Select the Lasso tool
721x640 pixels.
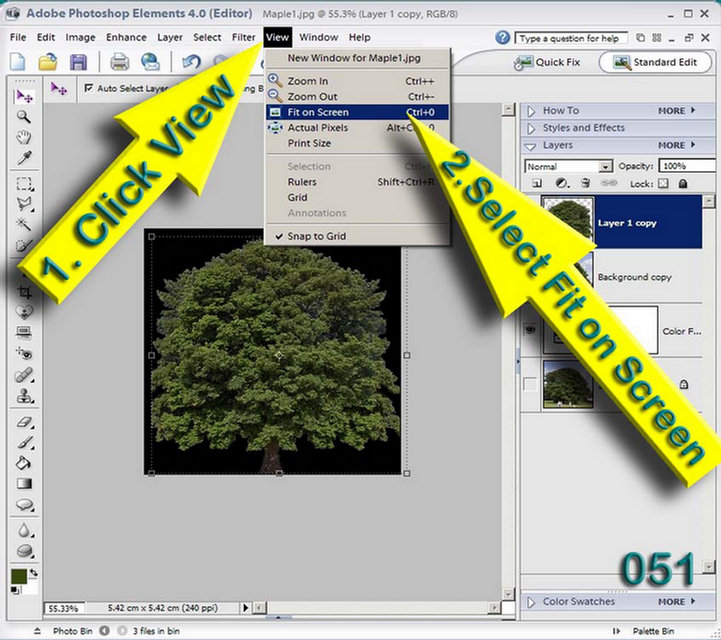click(x=24, y=204)
